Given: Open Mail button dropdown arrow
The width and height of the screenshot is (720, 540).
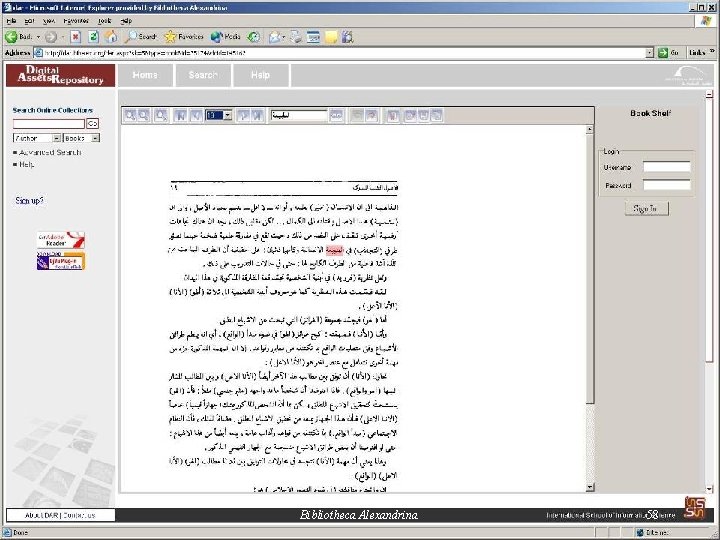Looking at the screenshot, I should tap(283, 37).
